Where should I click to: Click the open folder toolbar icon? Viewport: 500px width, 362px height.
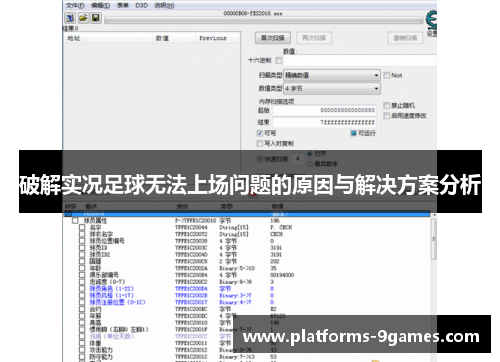point(83,18)
